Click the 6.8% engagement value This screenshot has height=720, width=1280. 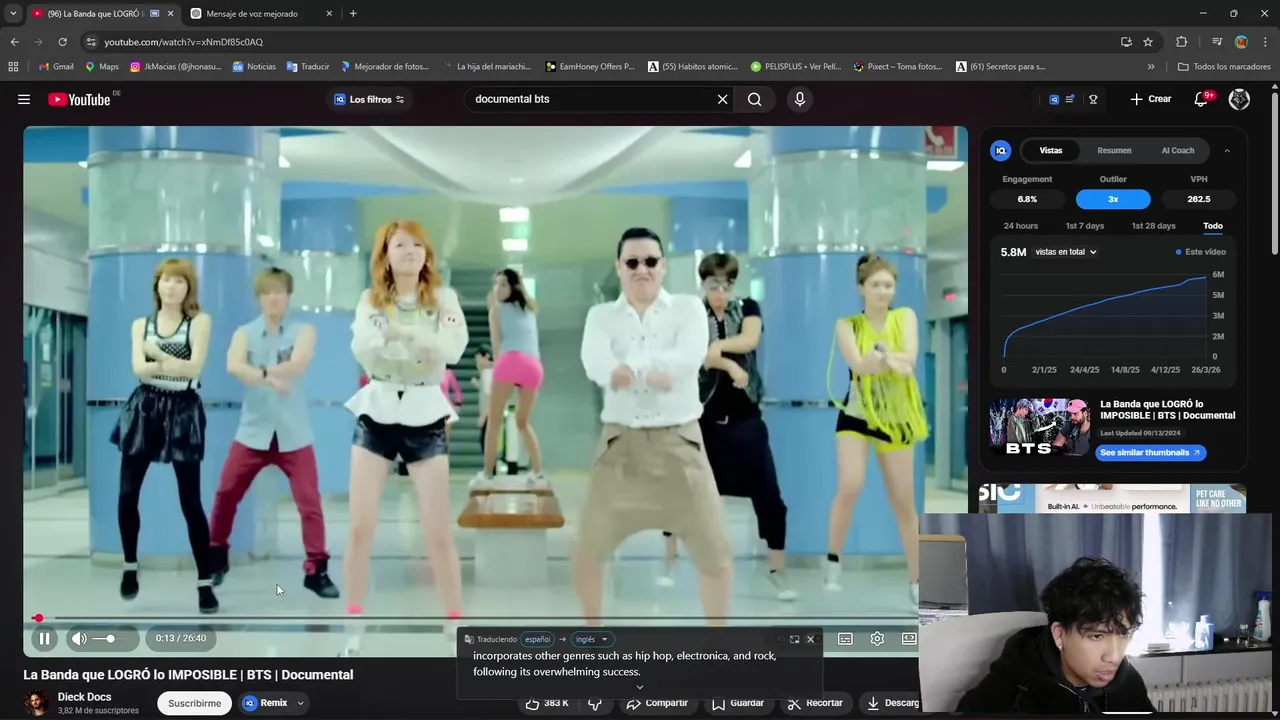(1027, 199)
